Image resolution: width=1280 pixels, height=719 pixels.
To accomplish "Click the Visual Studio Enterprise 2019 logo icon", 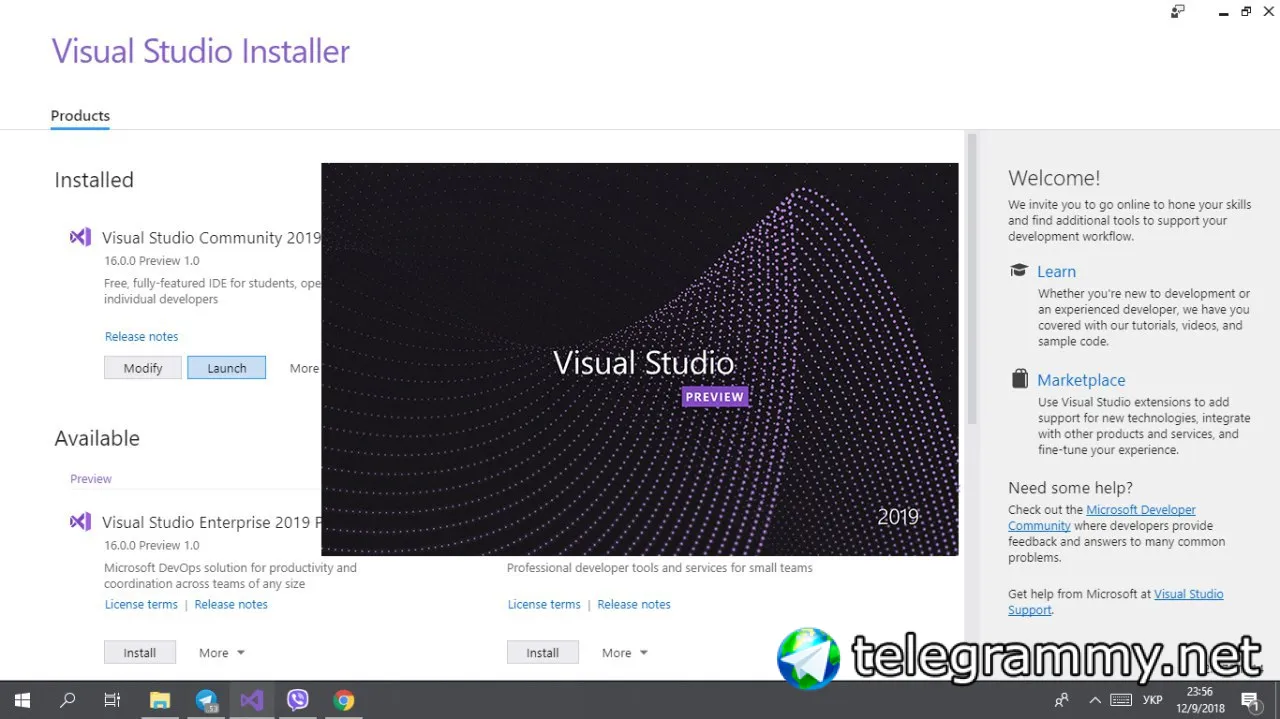I will [80, 522].
